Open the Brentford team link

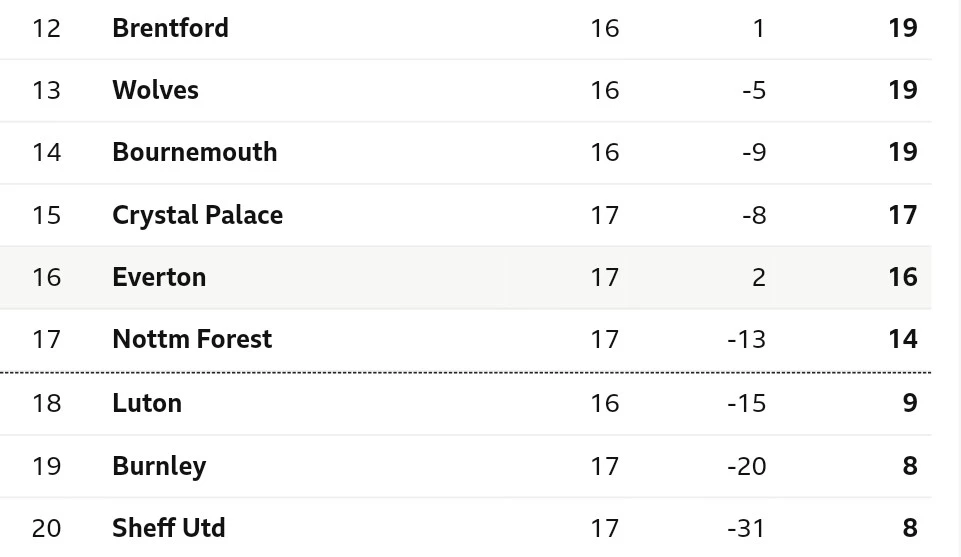click(170, 28)
